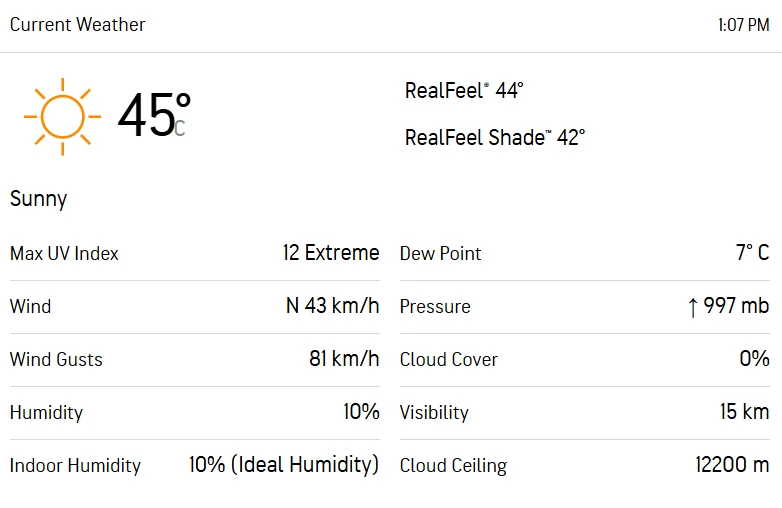
Task: Click the 997 mb pressure value
Action: [x=736, y=306]
